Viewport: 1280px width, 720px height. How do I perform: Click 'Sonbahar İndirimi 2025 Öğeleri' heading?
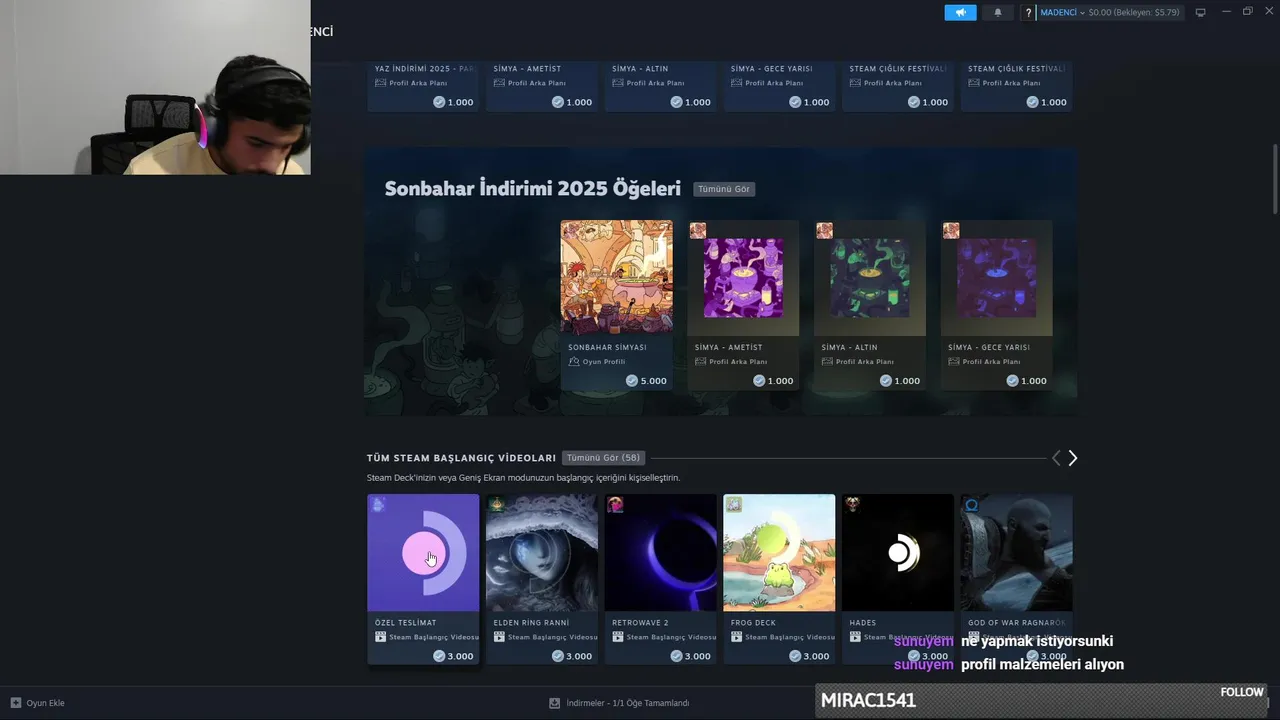click(533, 189)
